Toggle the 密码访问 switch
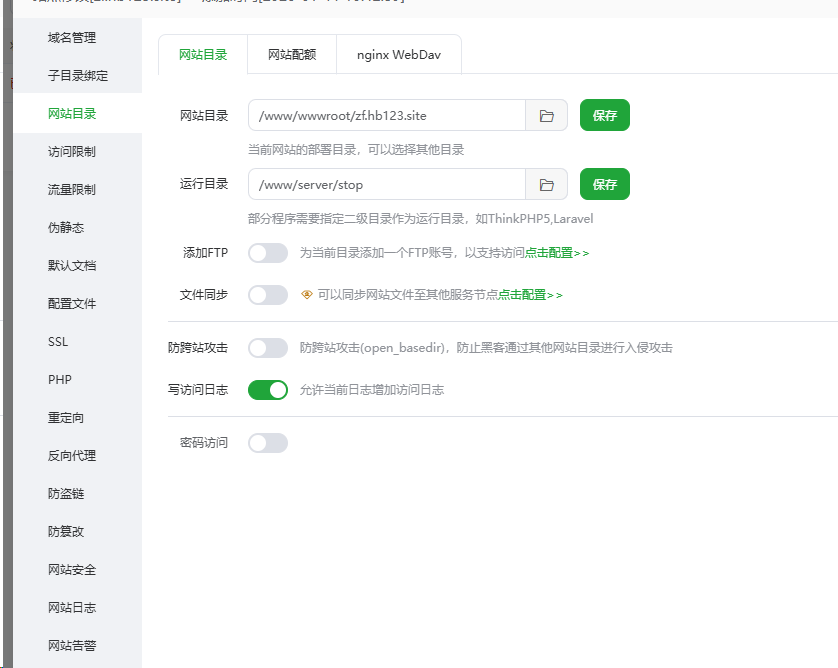The image size is (838, 668). [268, 442]
